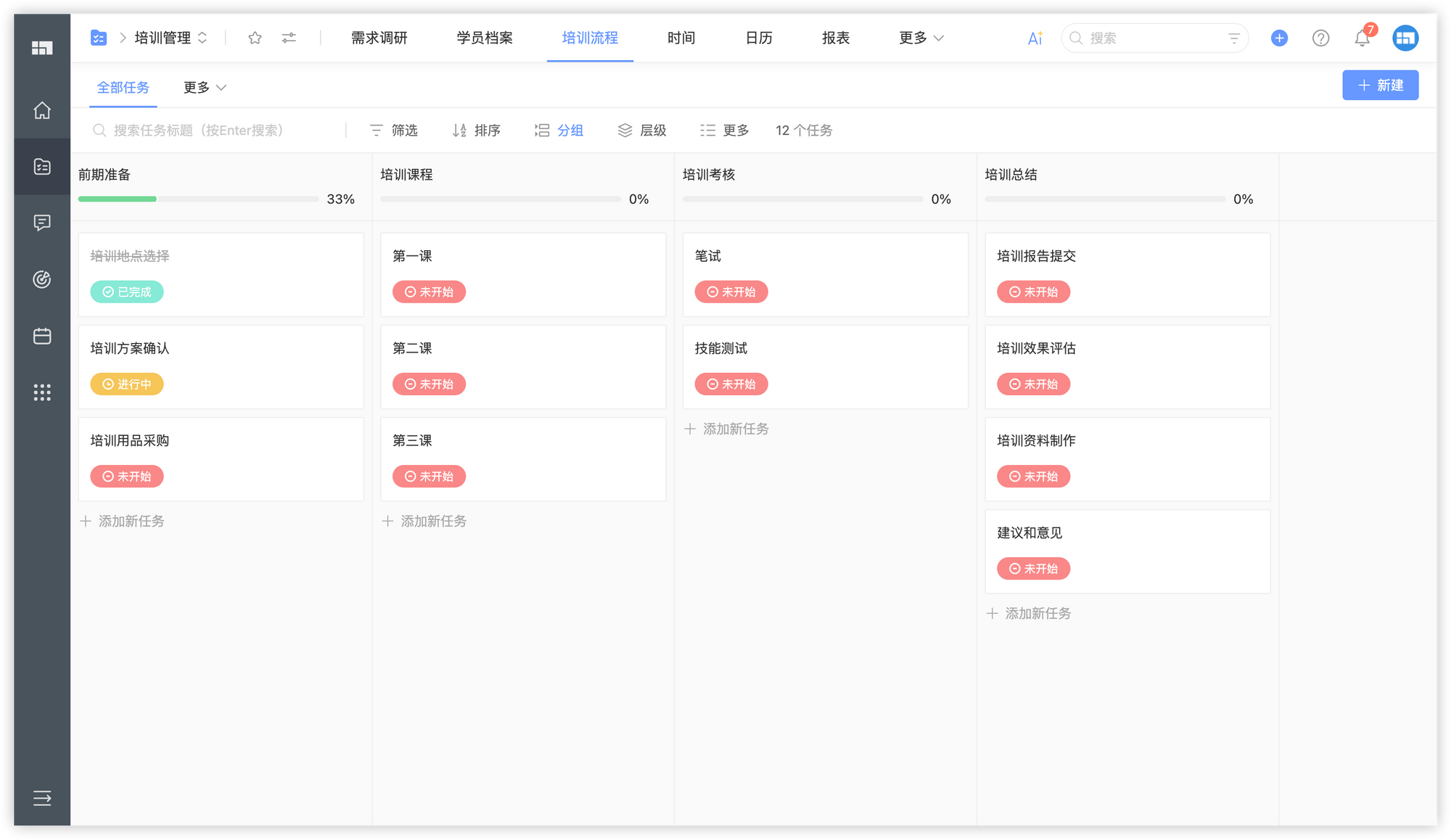This screenshot has width=1451, height=840.
Task: Open the AI assistant icon
Action: (1035, 38)
